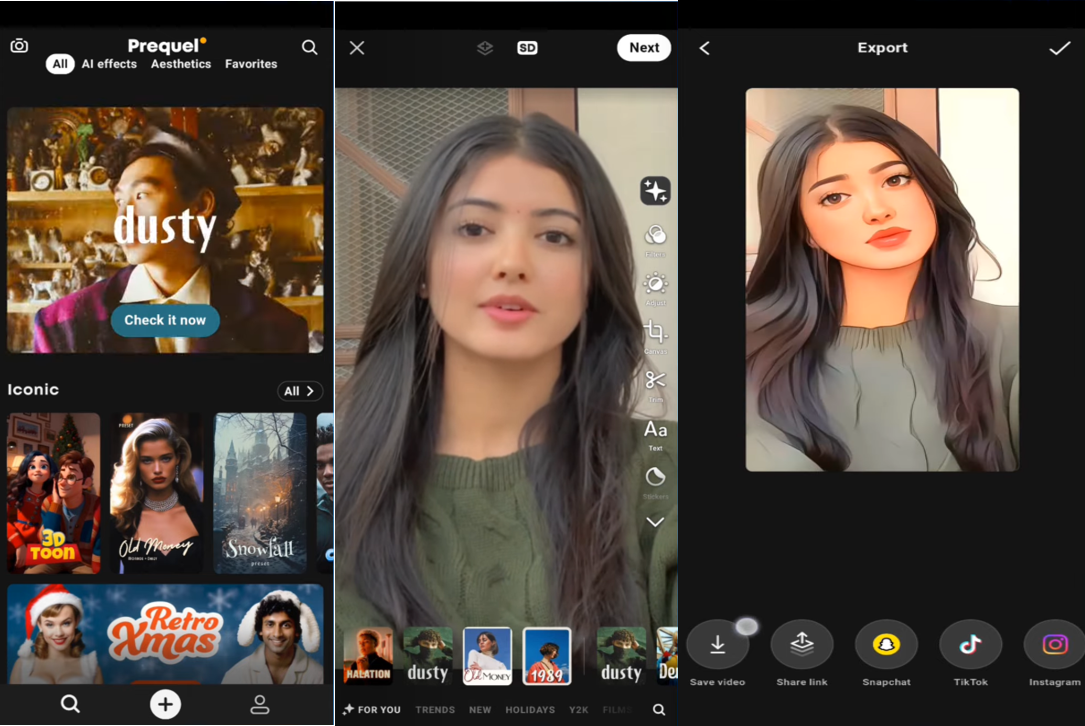Expand more tools with the down chevron
The image size is (1085, 726).
tap(655, 522)
